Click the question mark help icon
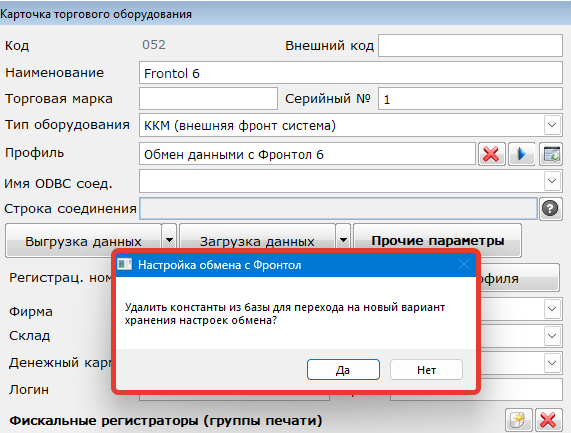 [550, 209]
